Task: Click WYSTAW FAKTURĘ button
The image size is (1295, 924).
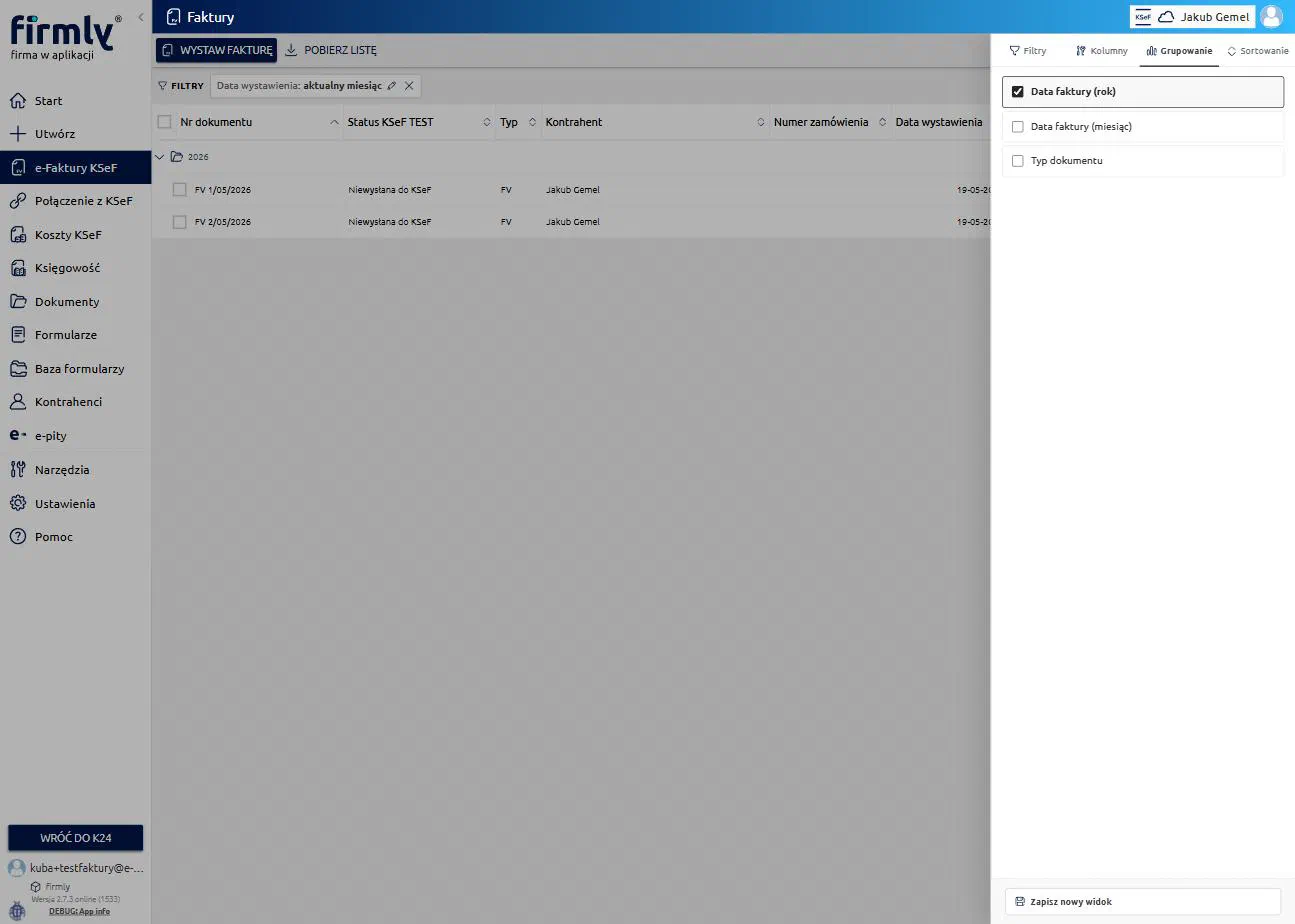Action: click(x=216, y=50)
